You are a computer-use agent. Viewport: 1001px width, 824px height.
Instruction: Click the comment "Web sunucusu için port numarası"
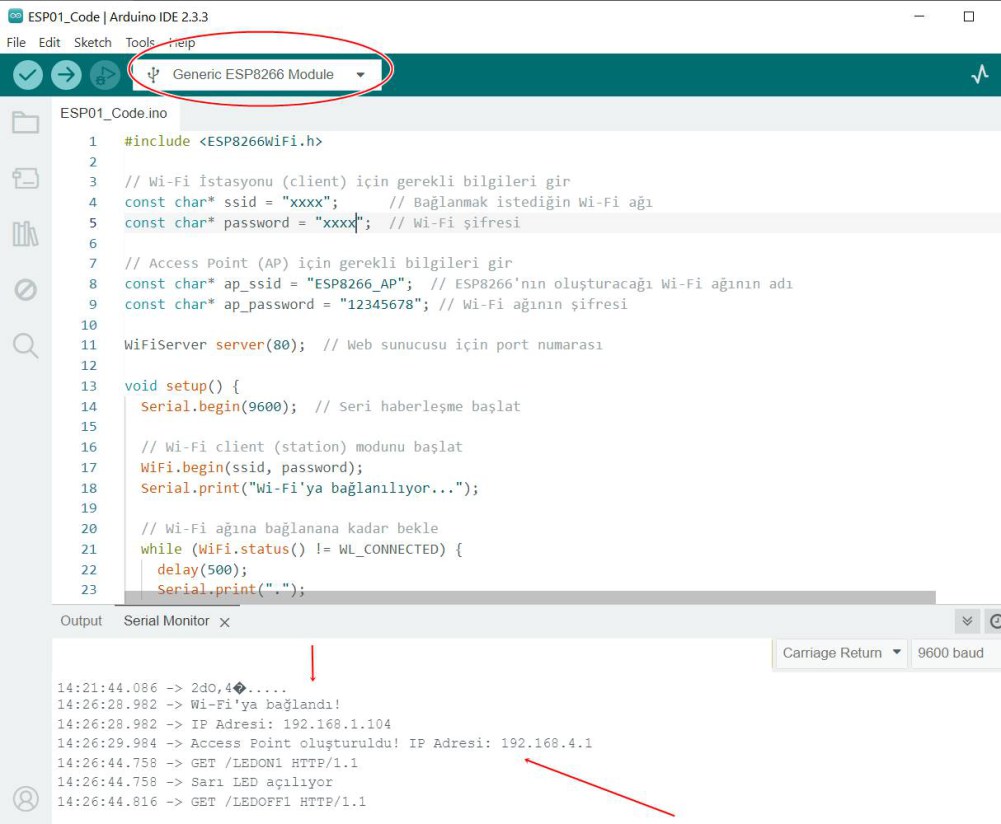(463, 345)
